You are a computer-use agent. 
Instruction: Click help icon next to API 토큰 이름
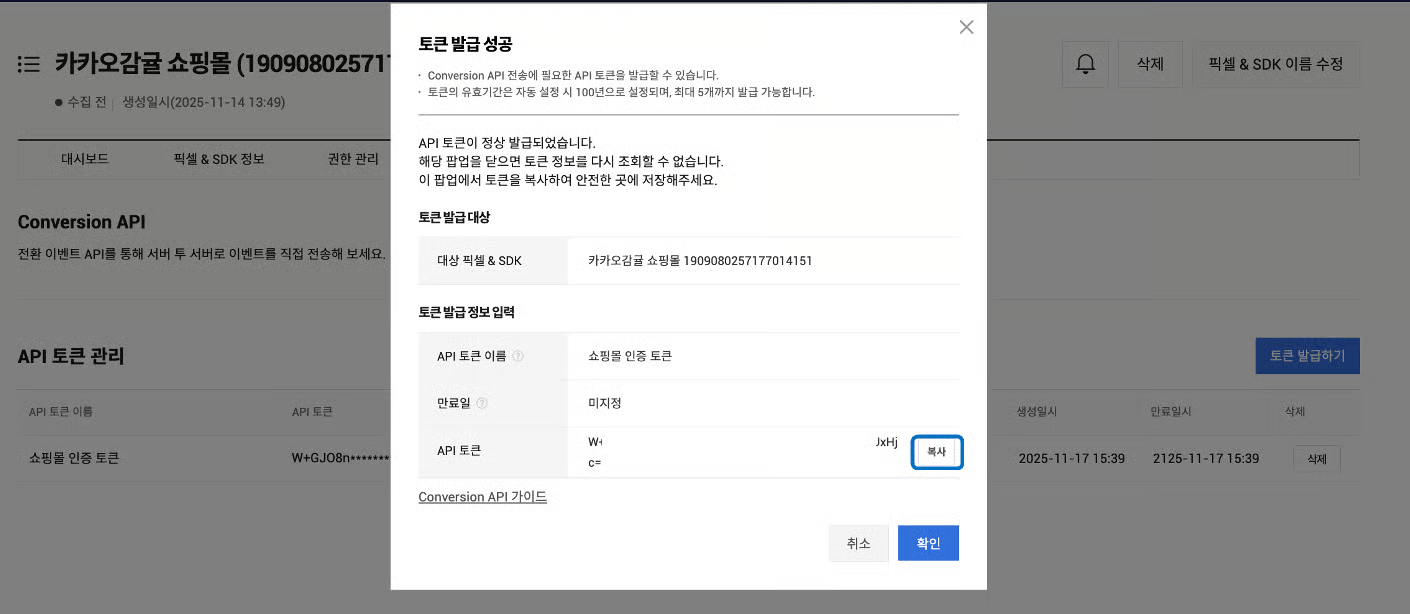[518, 356]
